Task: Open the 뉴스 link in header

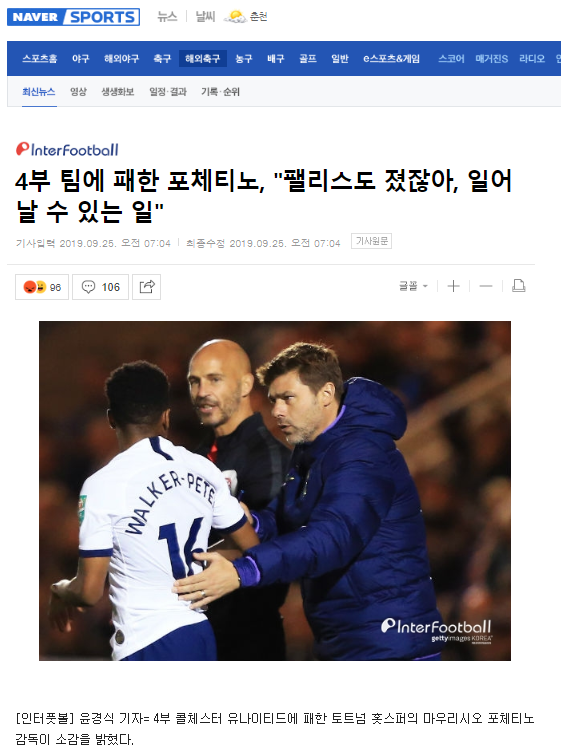Action: click(167, 17)
